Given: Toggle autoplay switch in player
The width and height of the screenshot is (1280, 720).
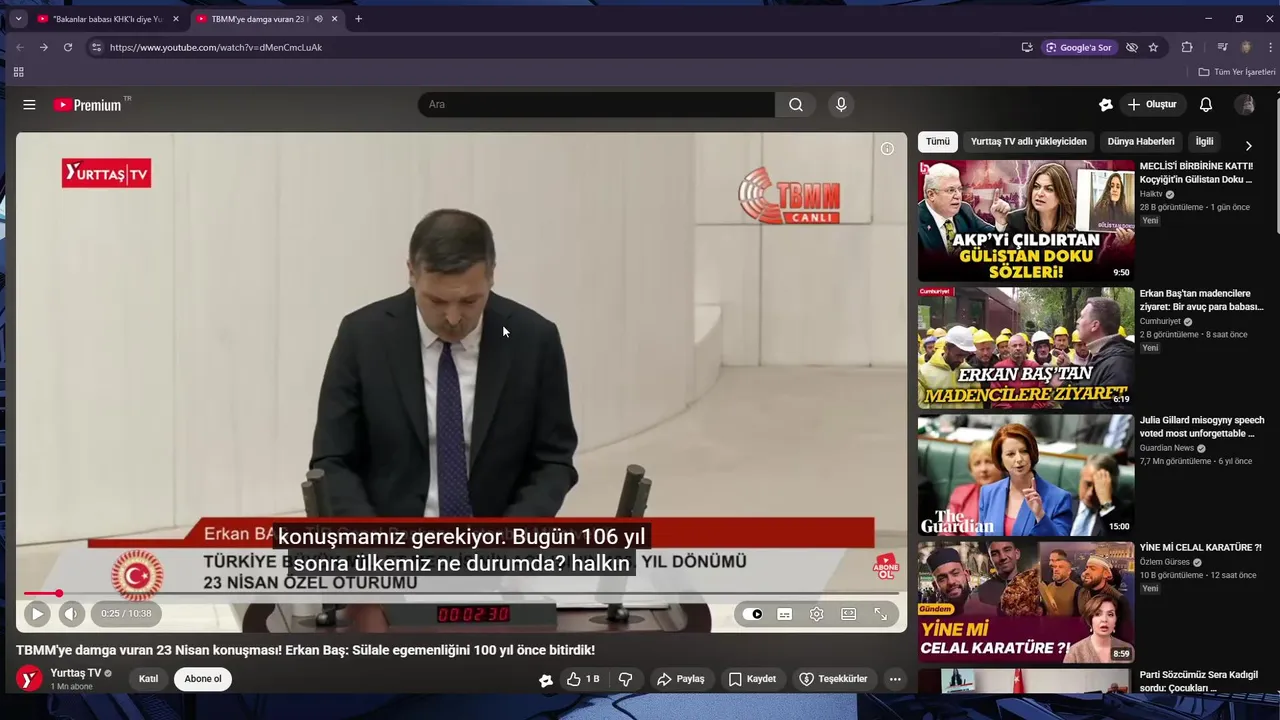Looking at the screenshot, I should [753, 614].
